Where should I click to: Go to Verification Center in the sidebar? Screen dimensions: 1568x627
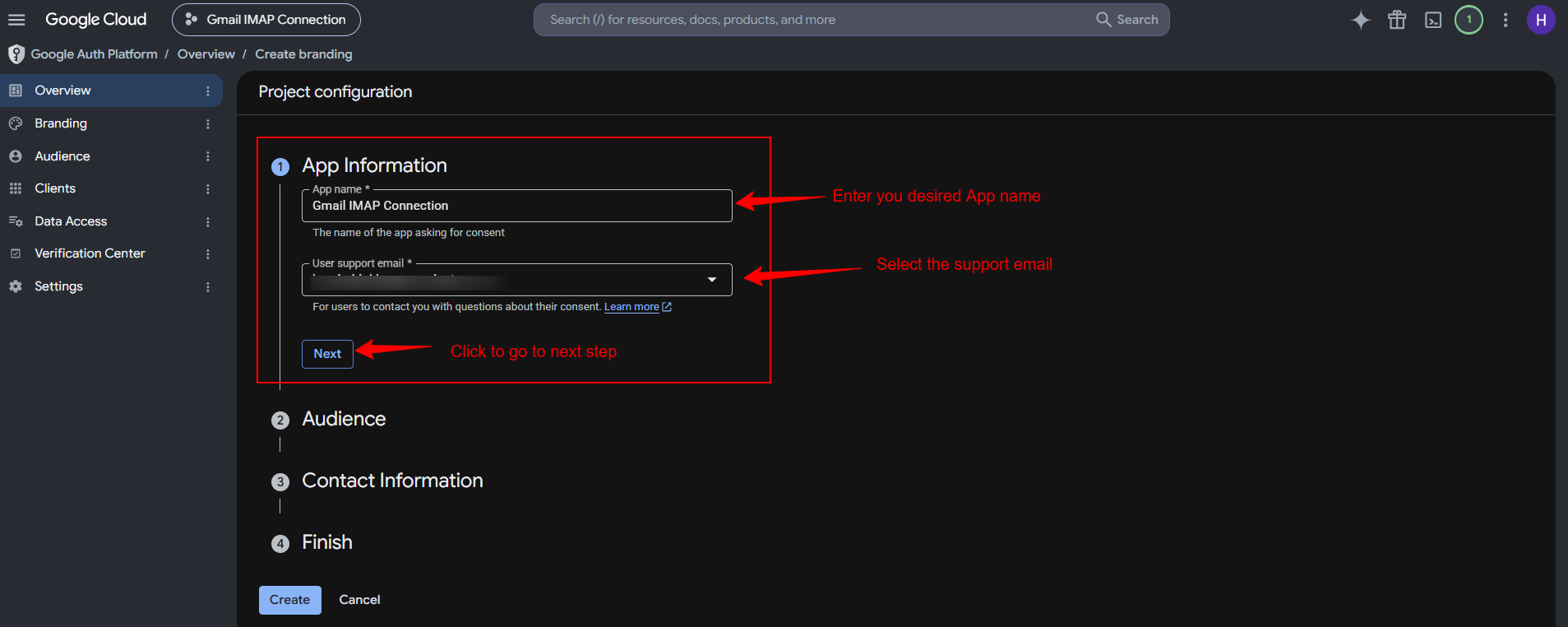[x=90, y=253]
